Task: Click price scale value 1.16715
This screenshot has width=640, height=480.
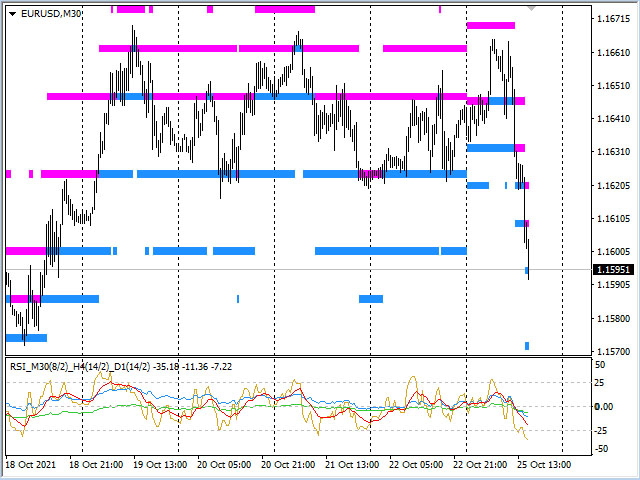Action: [x=613, y=19]
